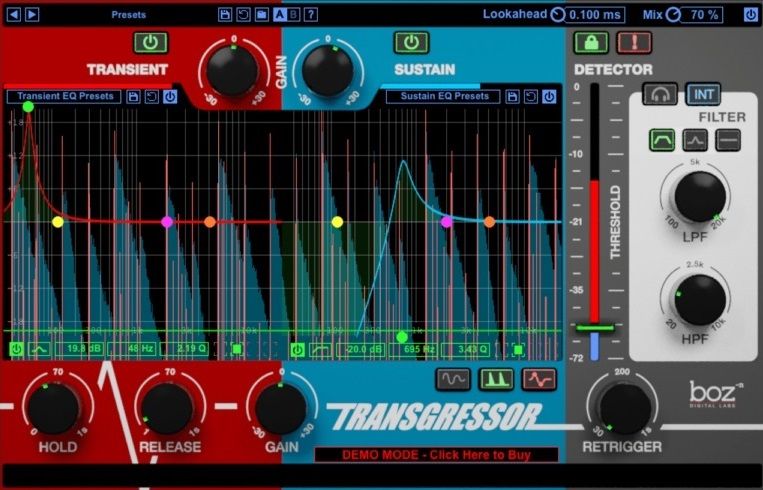Go to the previous preset arrow
763x490 pixels.
[14, 15]
